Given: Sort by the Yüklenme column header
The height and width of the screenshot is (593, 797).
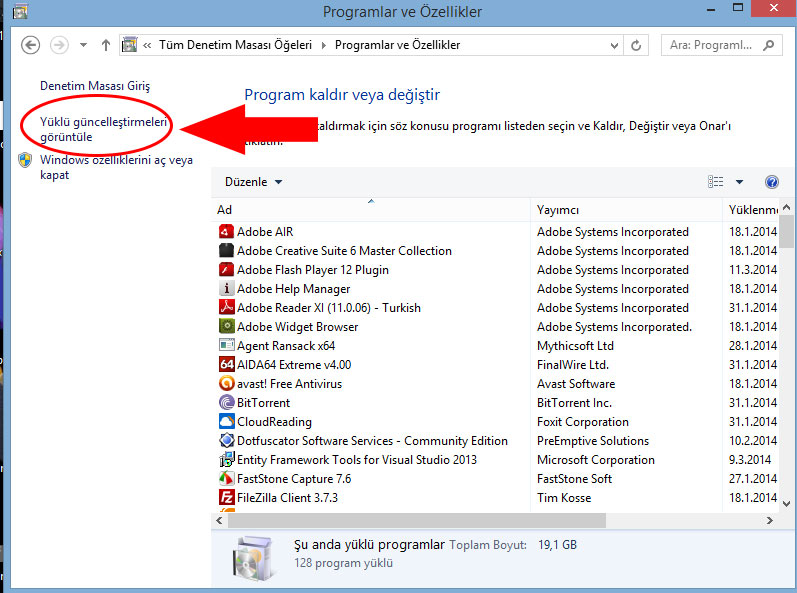Looking at the screenshot, I should click(x=751, y=210).
